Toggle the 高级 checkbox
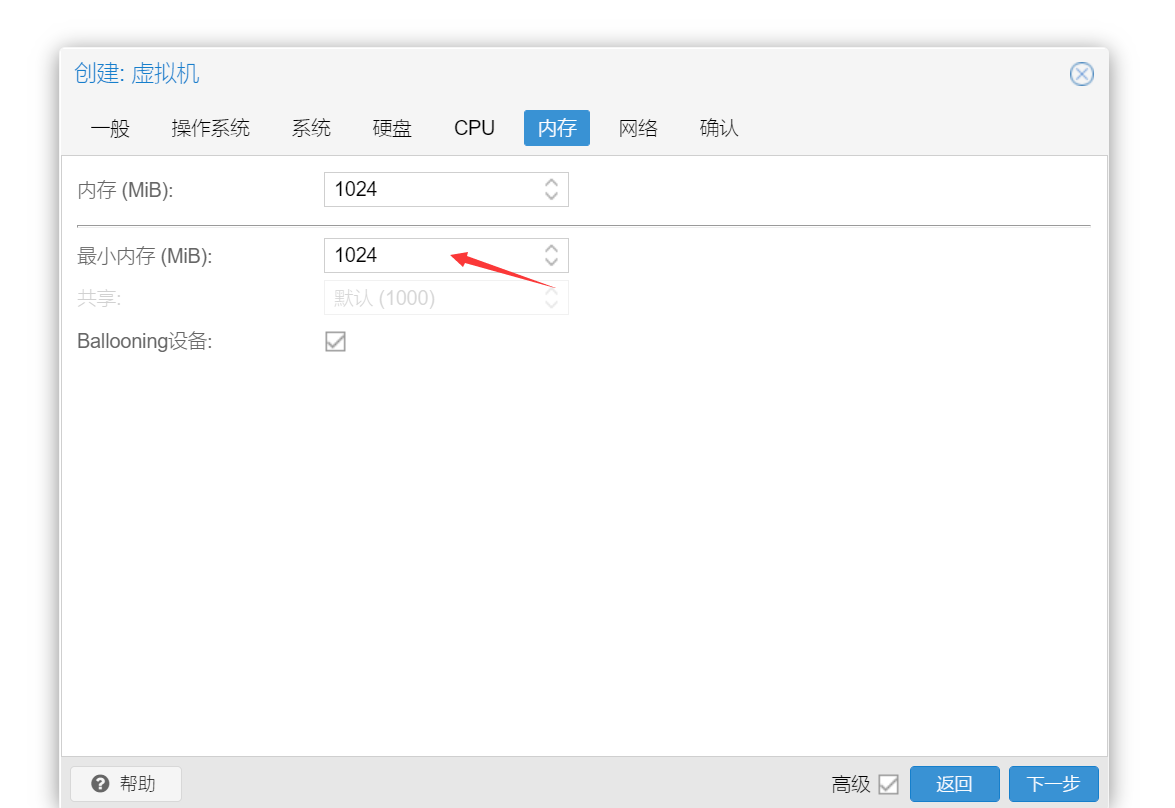Image resolution: width=1175 pixels, height=808 pixels. tap(888, 784)
